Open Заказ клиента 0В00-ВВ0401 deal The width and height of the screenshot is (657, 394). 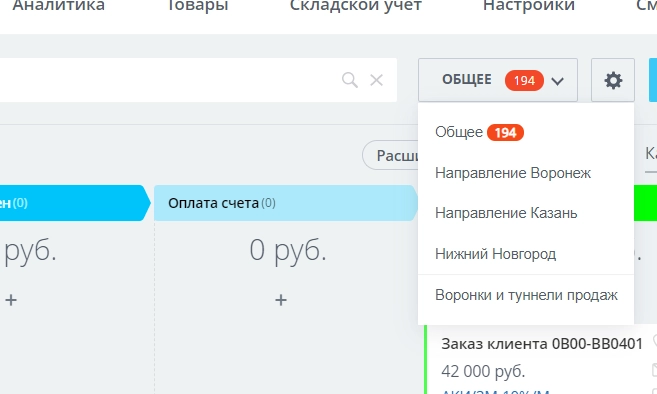pos(542,344)
